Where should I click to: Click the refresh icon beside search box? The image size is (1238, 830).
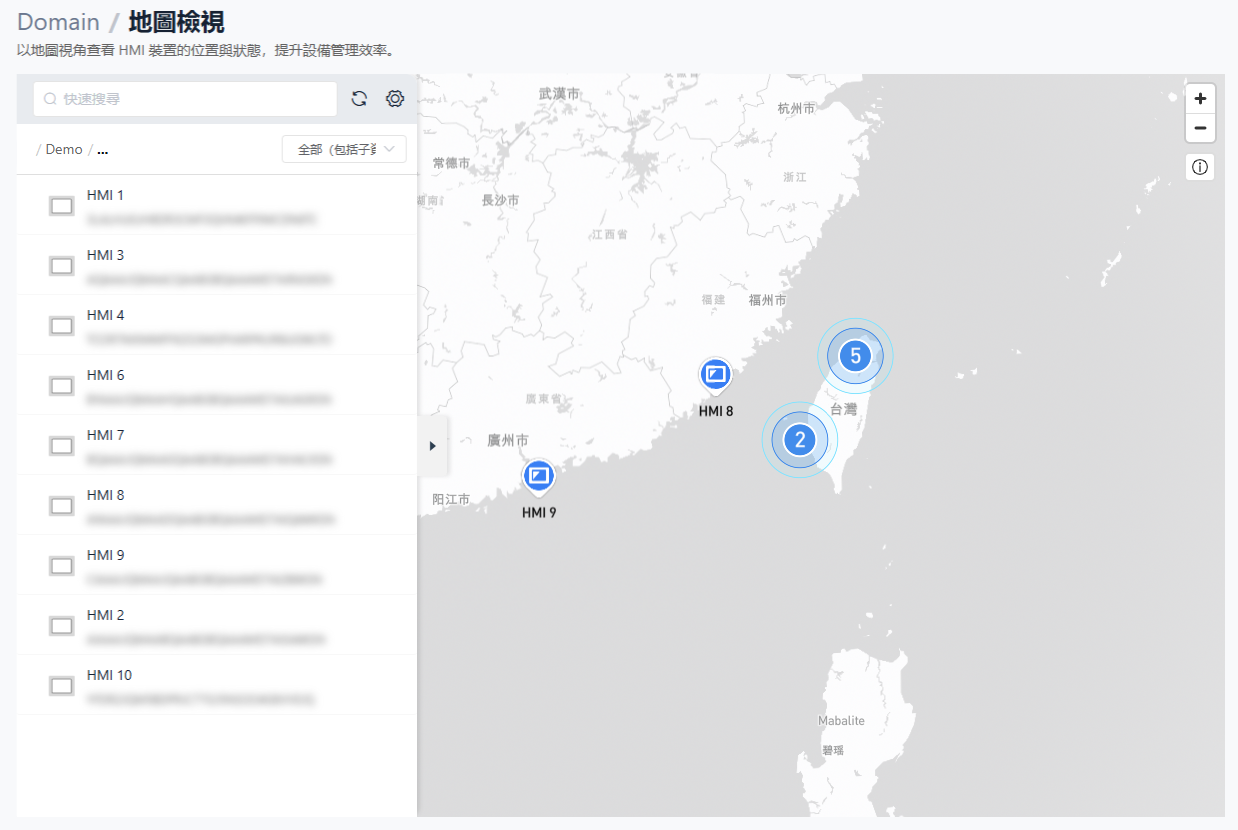click(x=360, y=98)
